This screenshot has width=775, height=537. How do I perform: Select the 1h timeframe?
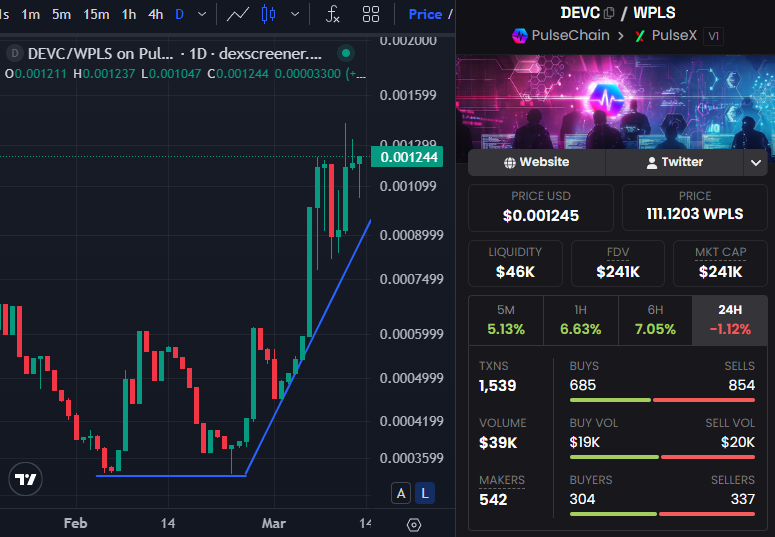pyautogui.click(x=129, y=14)
